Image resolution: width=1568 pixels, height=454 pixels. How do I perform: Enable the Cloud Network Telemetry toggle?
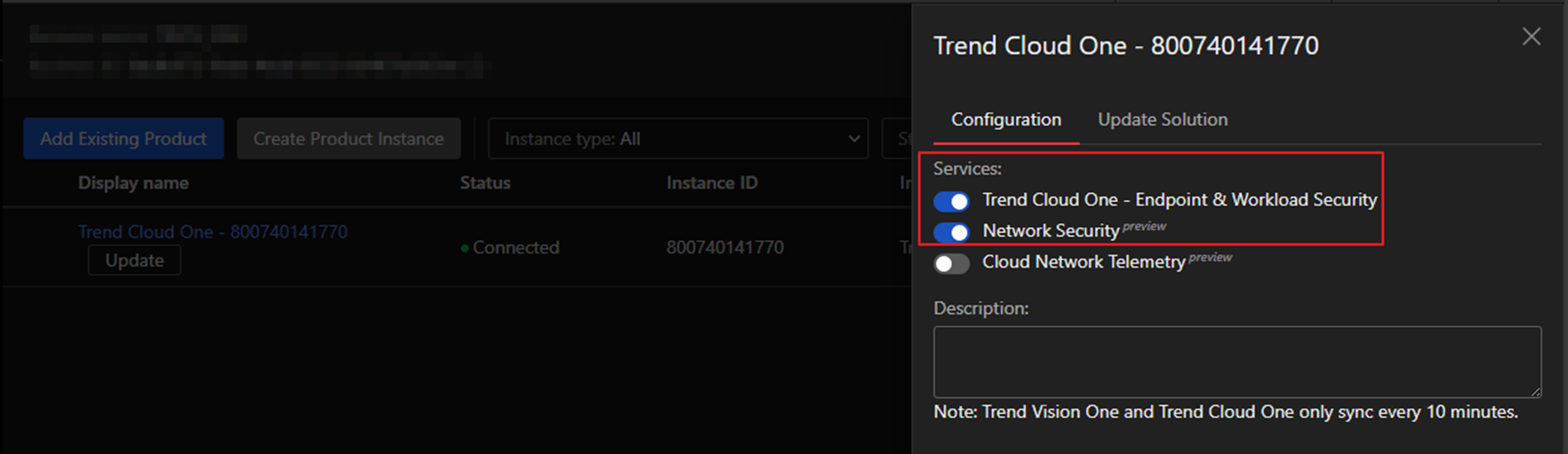coord(951,263)
